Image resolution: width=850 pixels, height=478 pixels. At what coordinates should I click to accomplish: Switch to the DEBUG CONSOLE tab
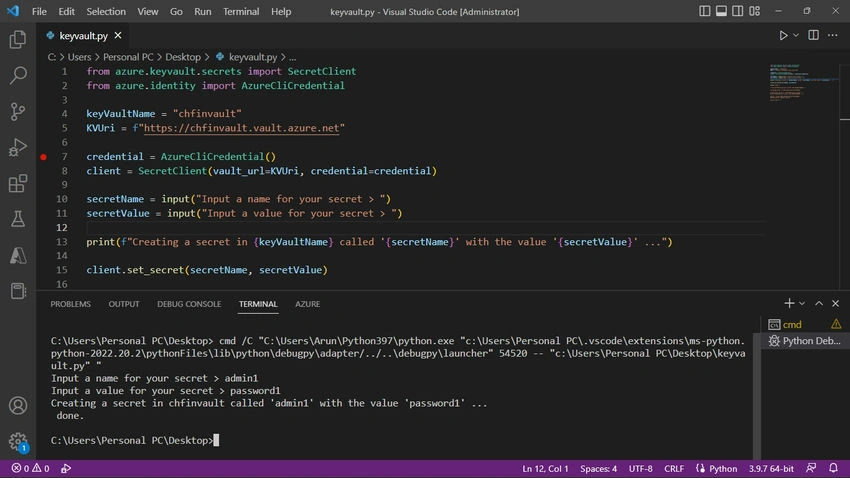189,304
